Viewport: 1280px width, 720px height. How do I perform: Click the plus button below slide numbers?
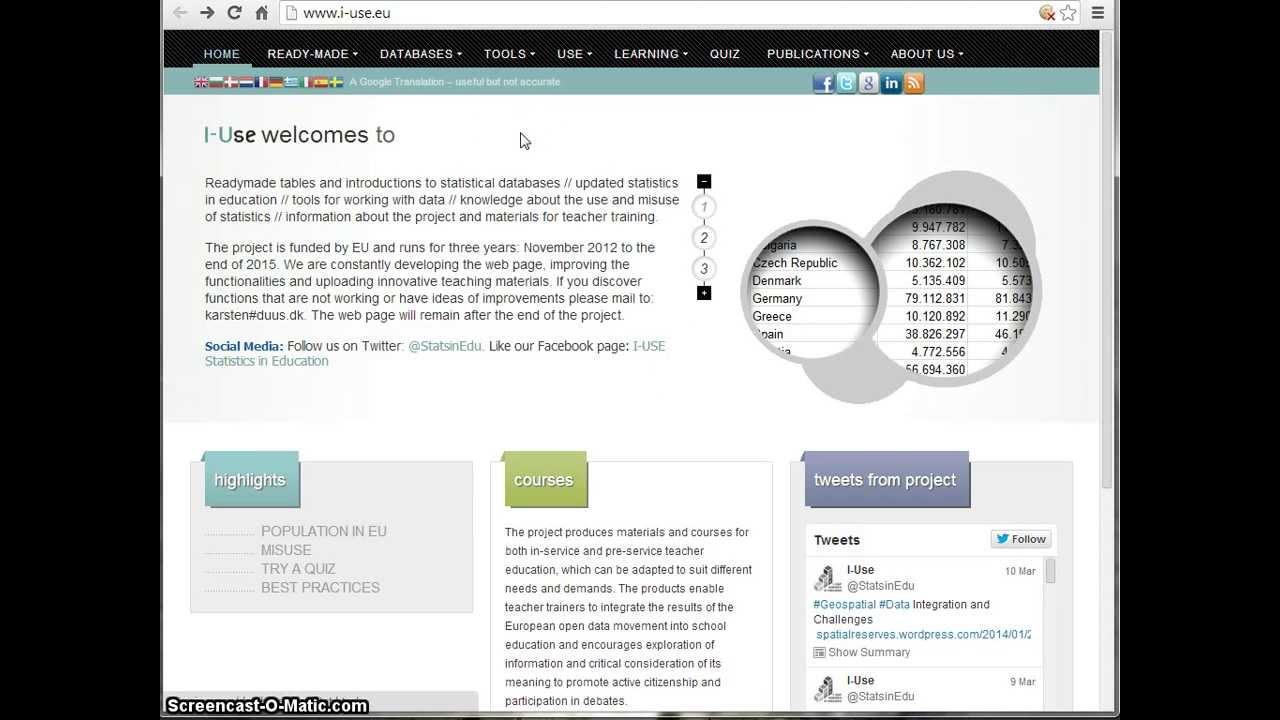tap(704, 292)
